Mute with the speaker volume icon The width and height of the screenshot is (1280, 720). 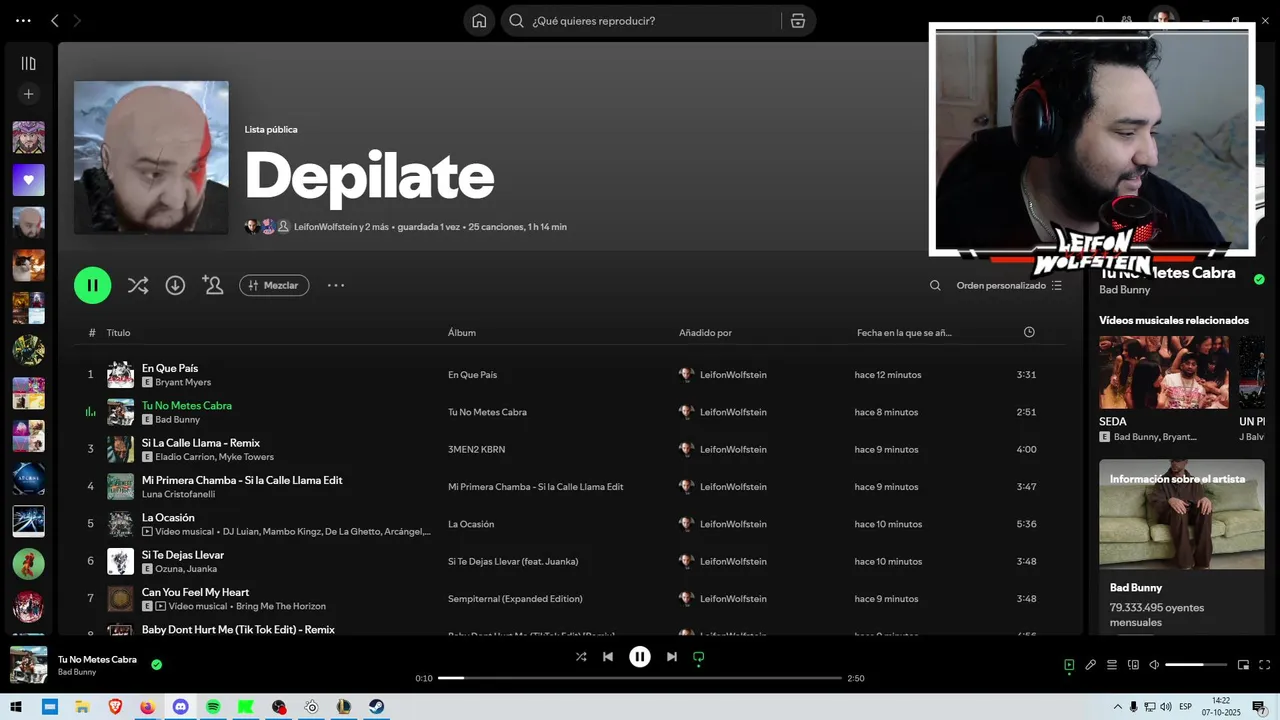(1154, 665)
